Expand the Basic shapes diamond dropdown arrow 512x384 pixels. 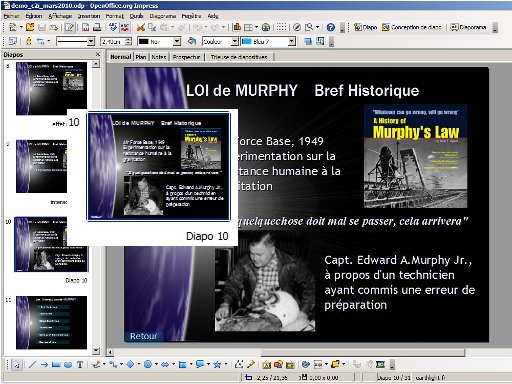pos(139,365)
